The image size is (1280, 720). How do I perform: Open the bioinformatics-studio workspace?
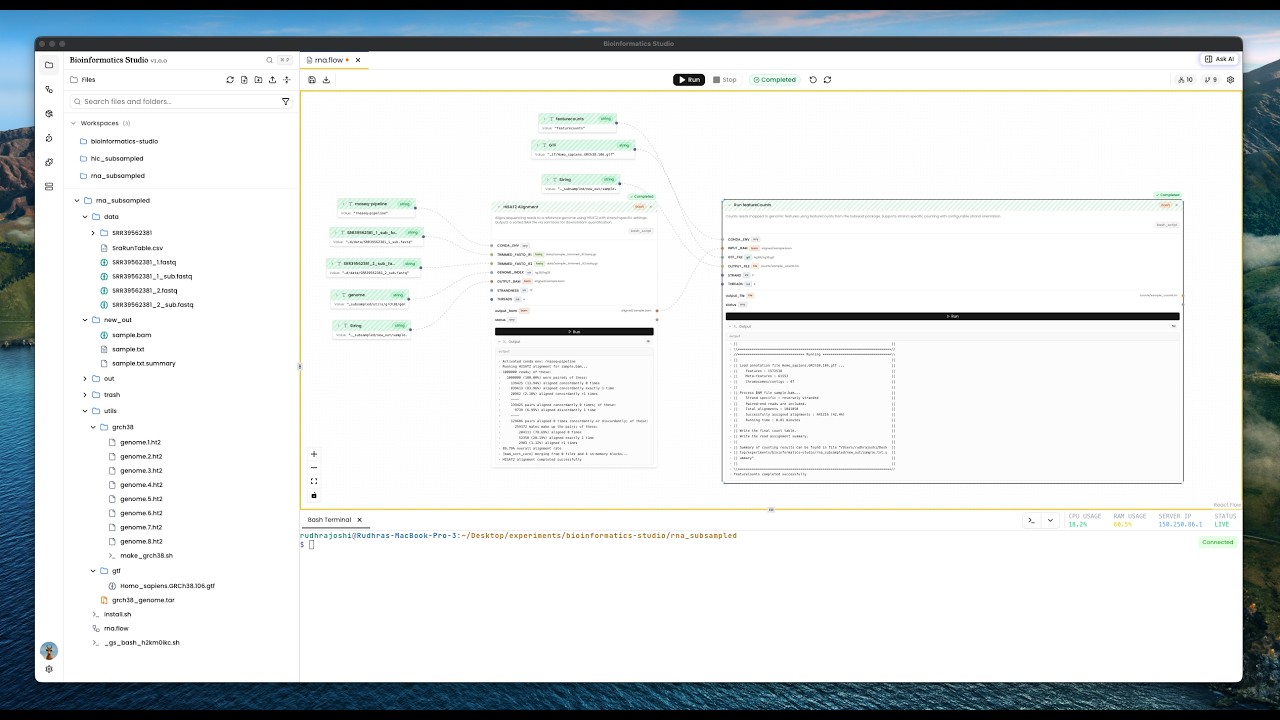coord(124,141)
